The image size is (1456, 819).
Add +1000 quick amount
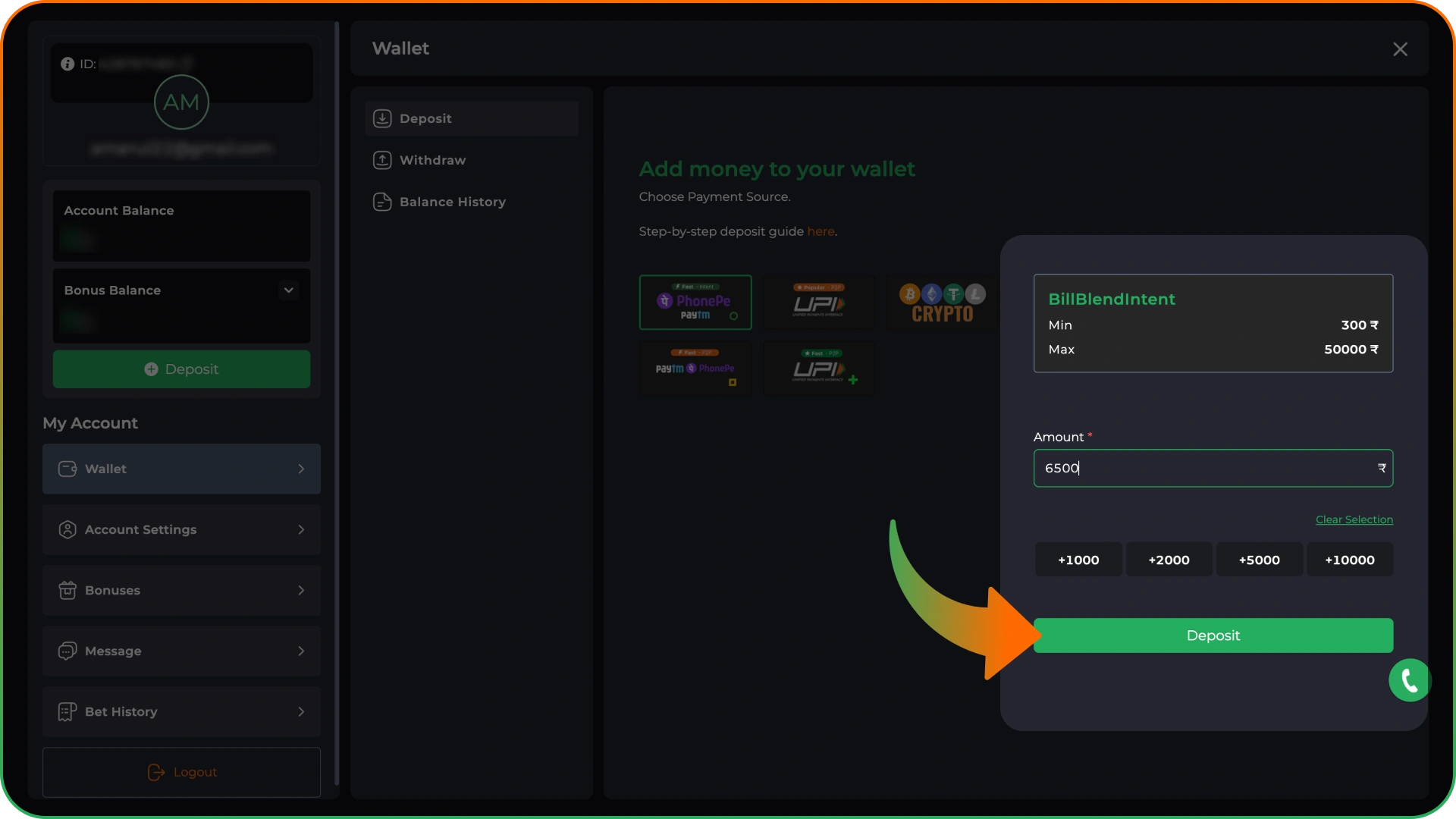tap(1078, 560)
